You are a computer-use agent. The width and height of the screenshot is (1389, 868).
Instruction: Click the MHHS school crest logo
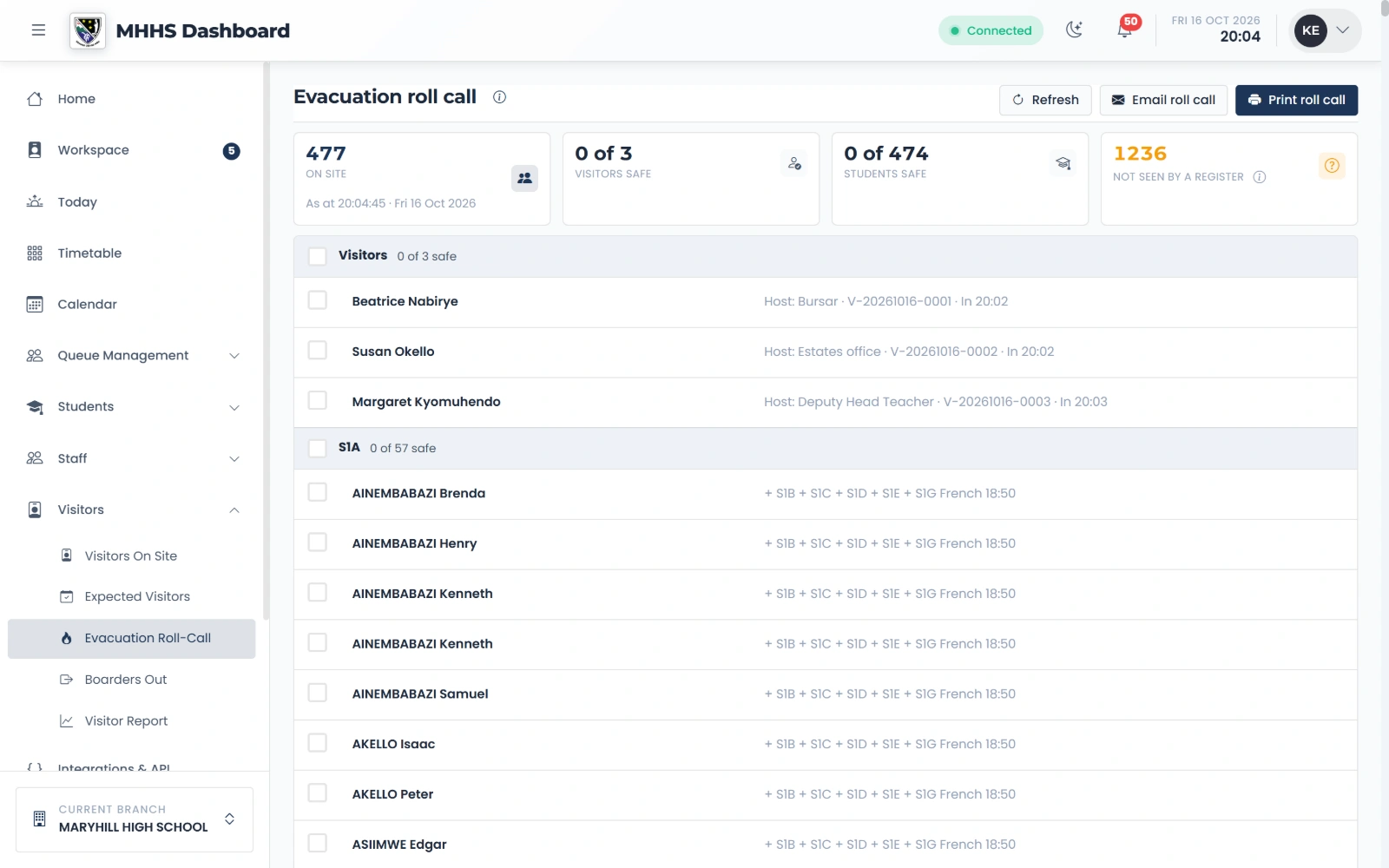tap(88, 30)
